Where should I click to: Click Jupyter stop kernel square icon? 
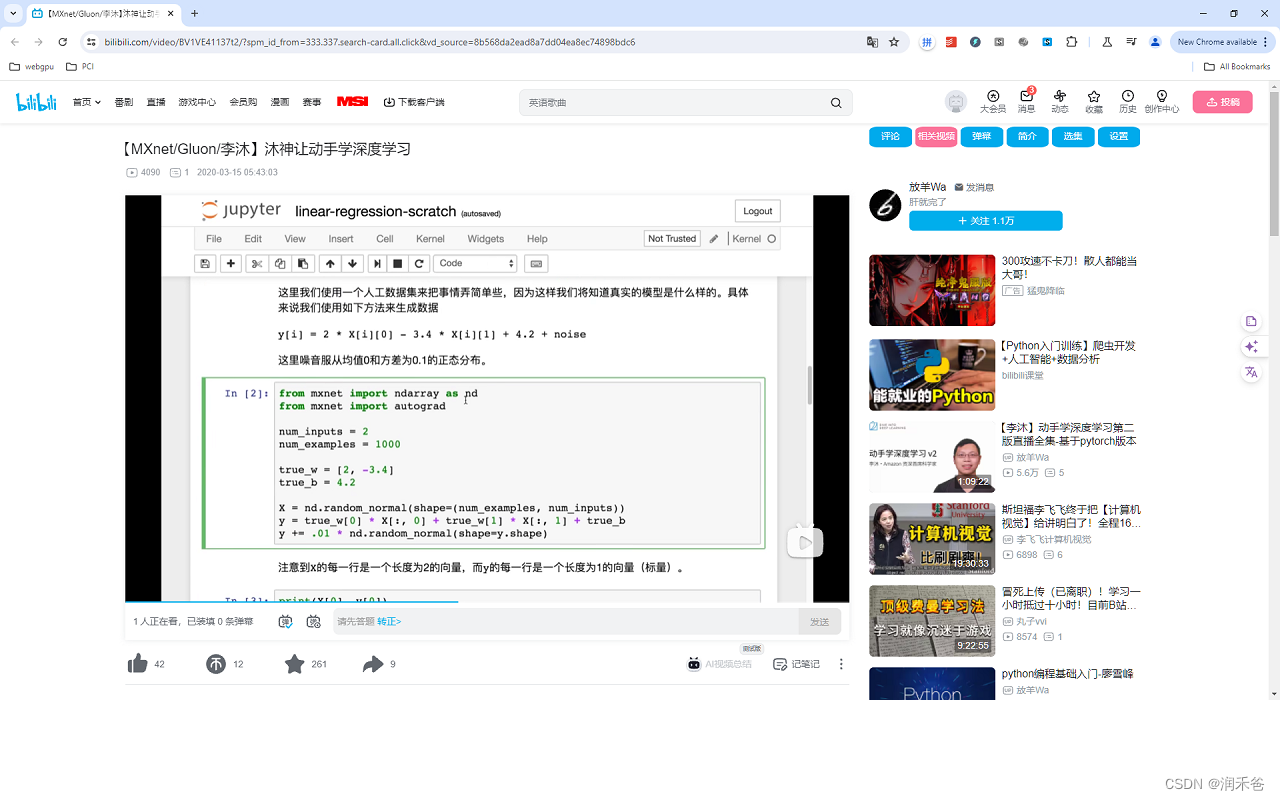coord(397,263)
